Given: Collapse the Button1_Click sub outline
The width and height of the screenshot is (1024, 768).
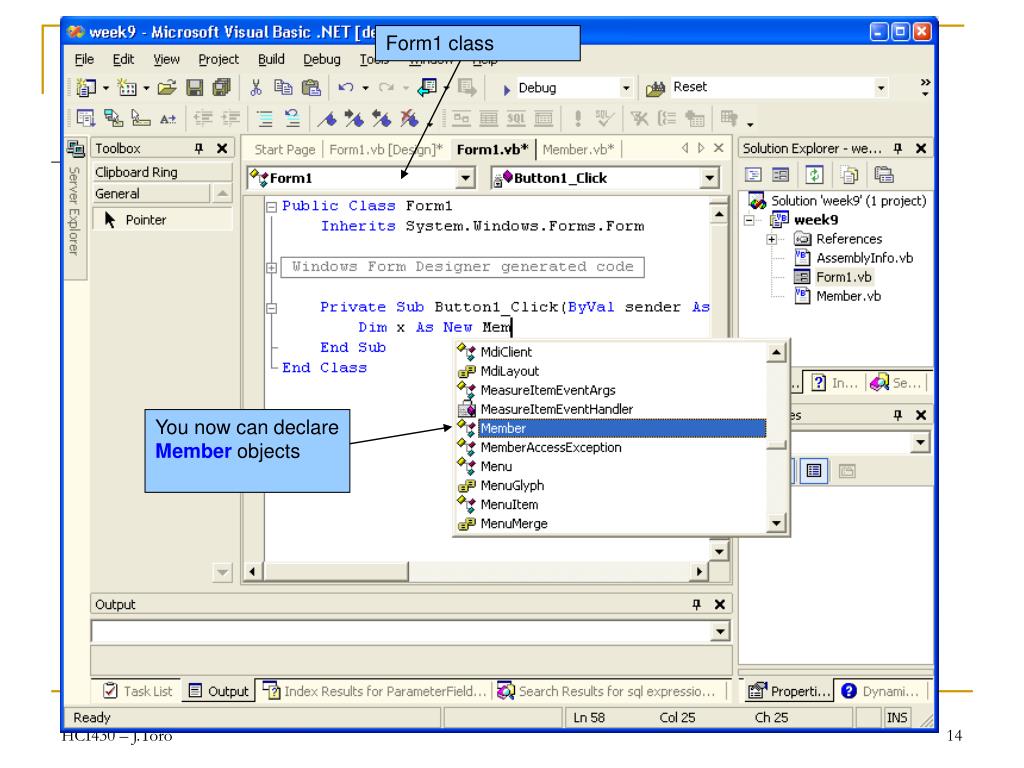Looking at the screenshot, I should (x=271, y=308).
